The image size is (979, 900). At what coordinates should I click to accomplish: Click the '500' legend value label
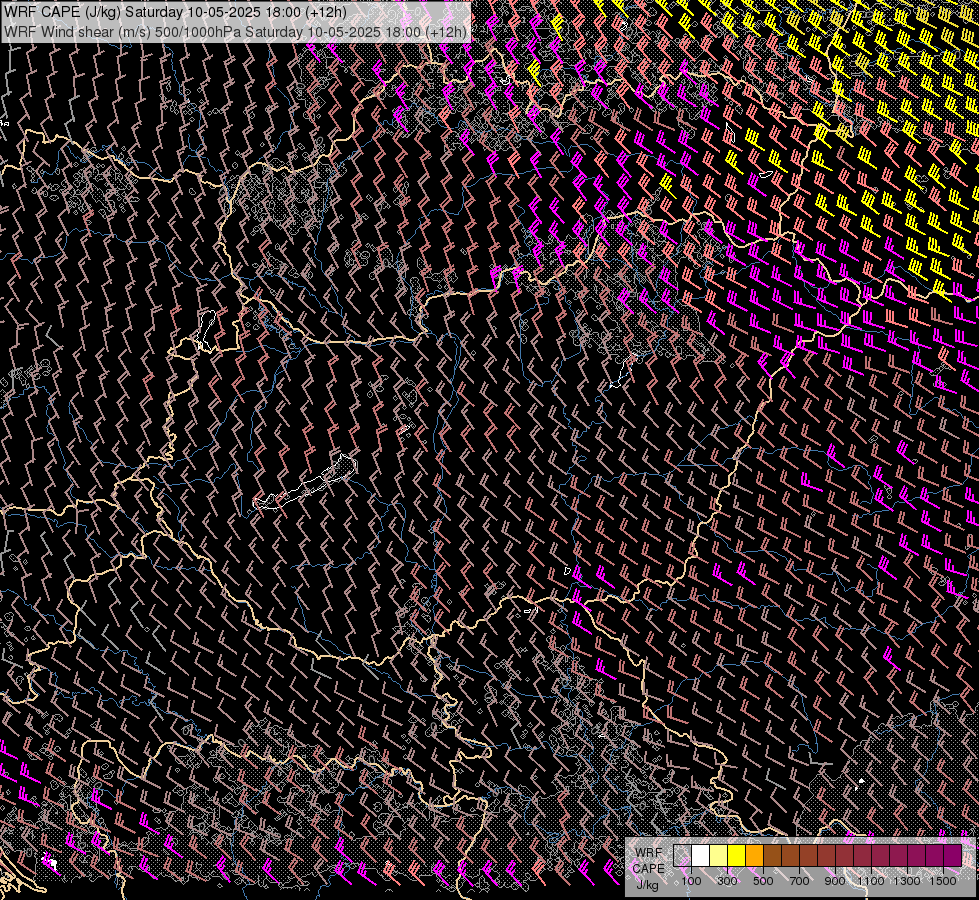763,881
